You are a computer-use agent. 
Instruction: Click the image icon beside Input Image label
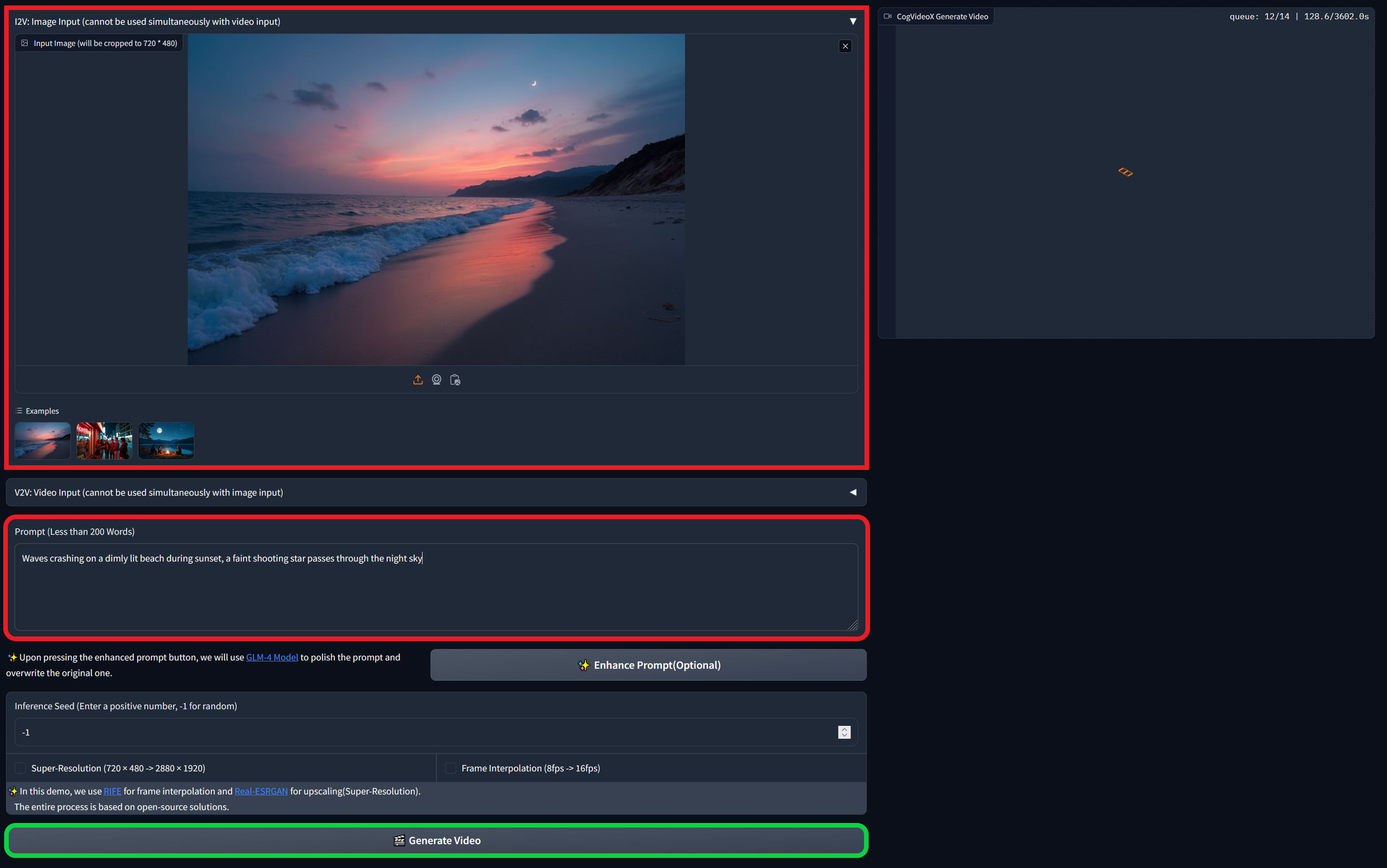pos(24,42)
